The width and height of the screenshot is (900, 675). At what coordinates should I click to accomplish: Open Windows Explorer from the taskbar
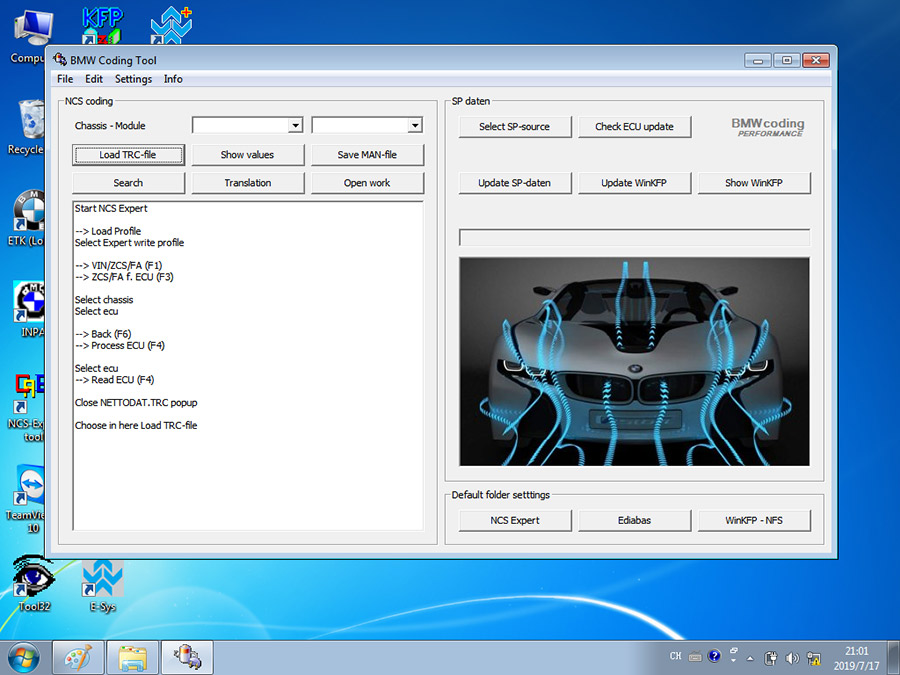[132, 658]
